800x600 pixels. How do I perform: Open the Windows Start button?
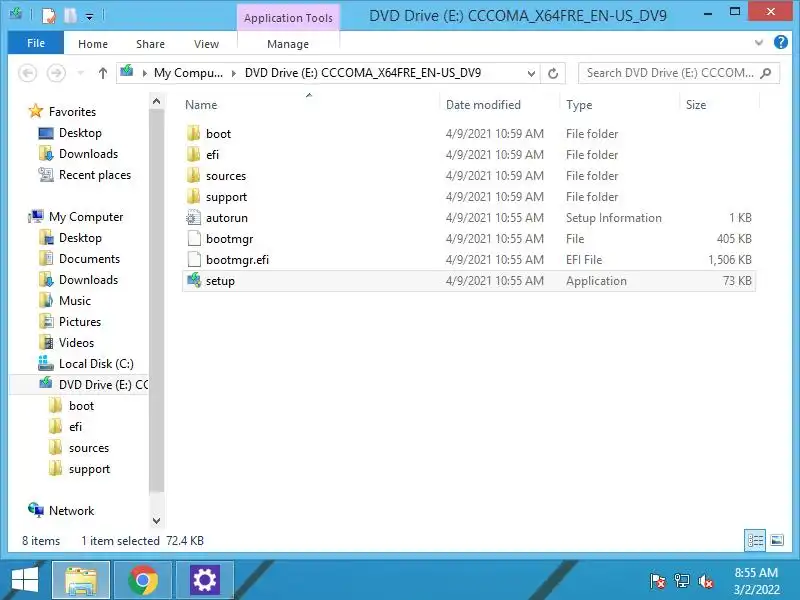coord(24,581)
